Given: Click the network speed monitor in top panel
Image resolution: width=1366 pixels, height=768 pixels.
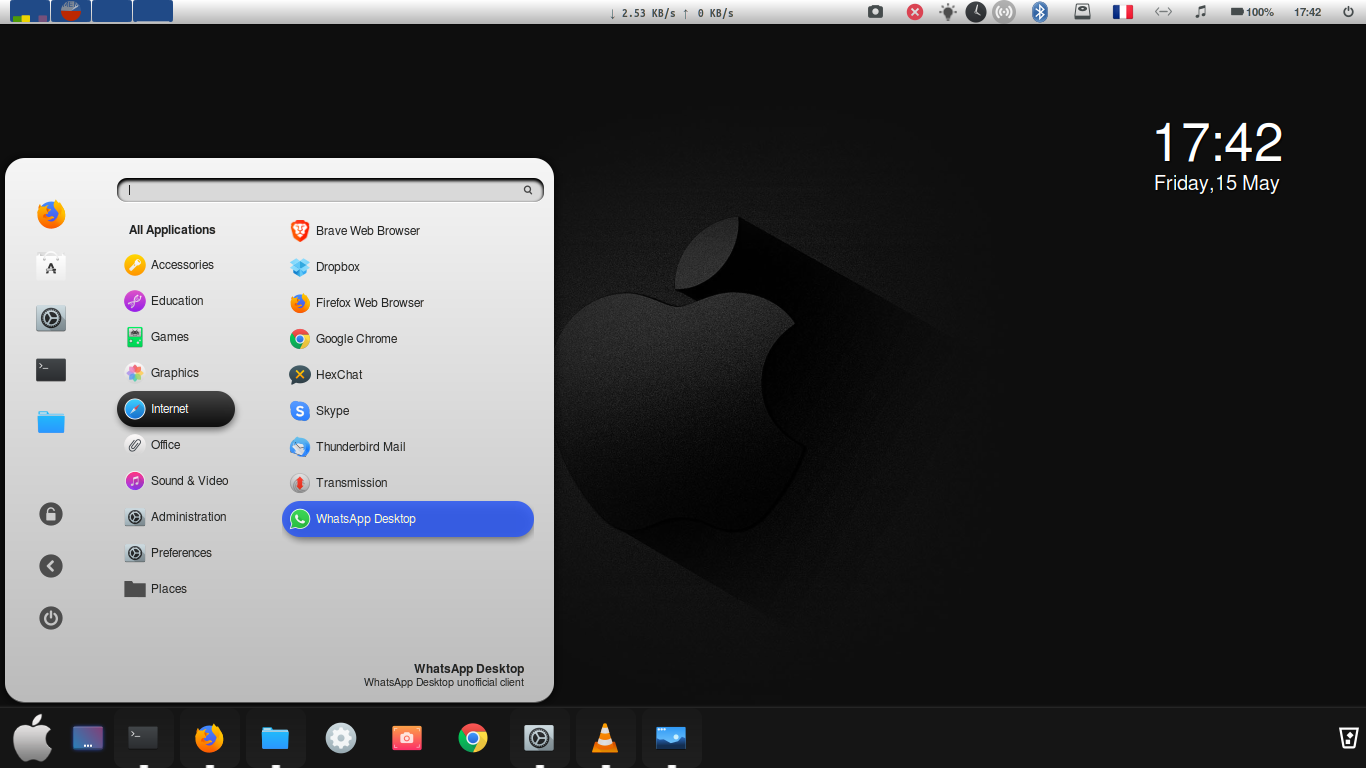Looking at the screenshot, I should 671,13.
